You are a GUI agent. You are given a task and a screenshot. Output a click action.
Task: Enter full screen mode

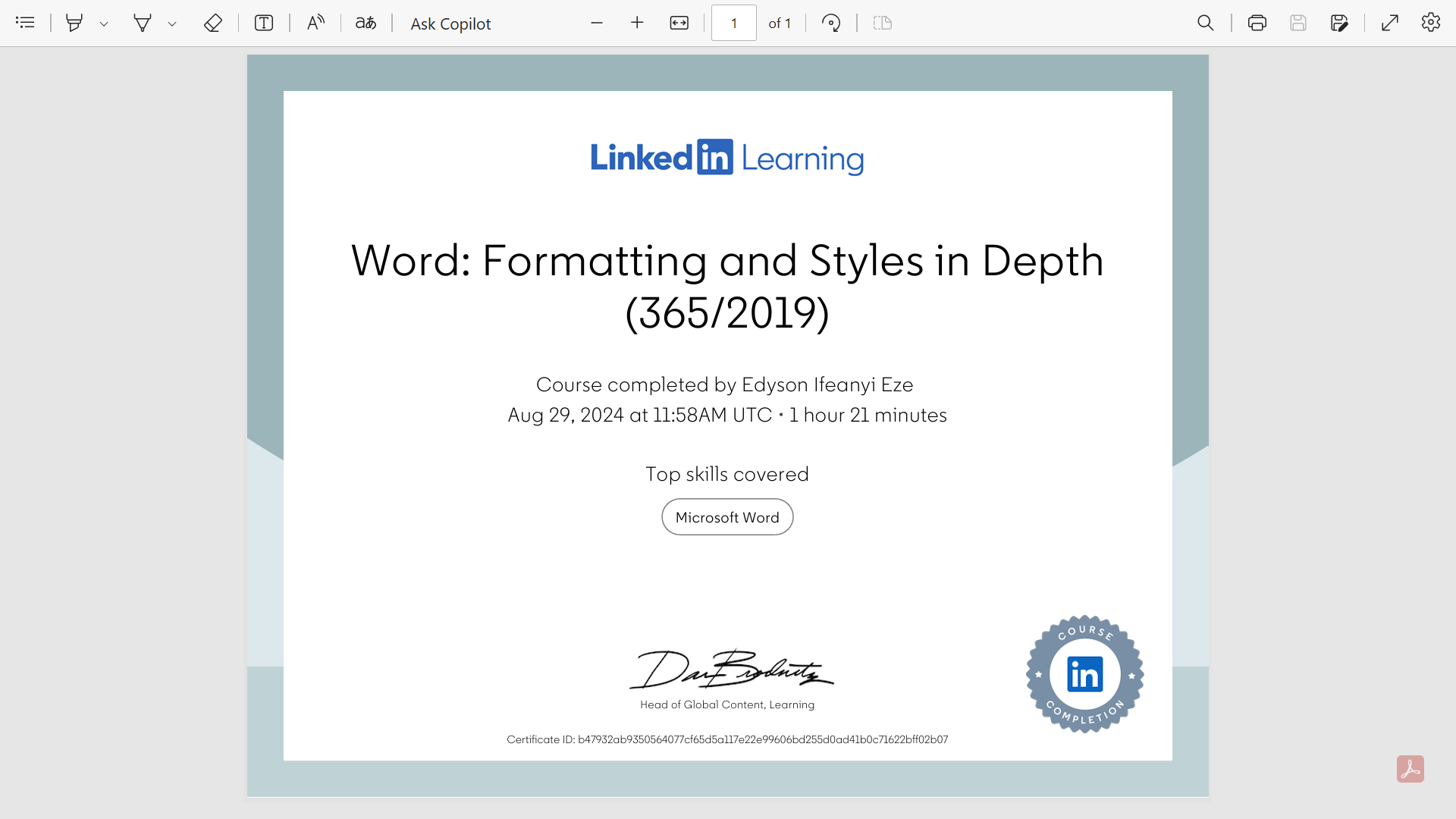[1390, 23]
